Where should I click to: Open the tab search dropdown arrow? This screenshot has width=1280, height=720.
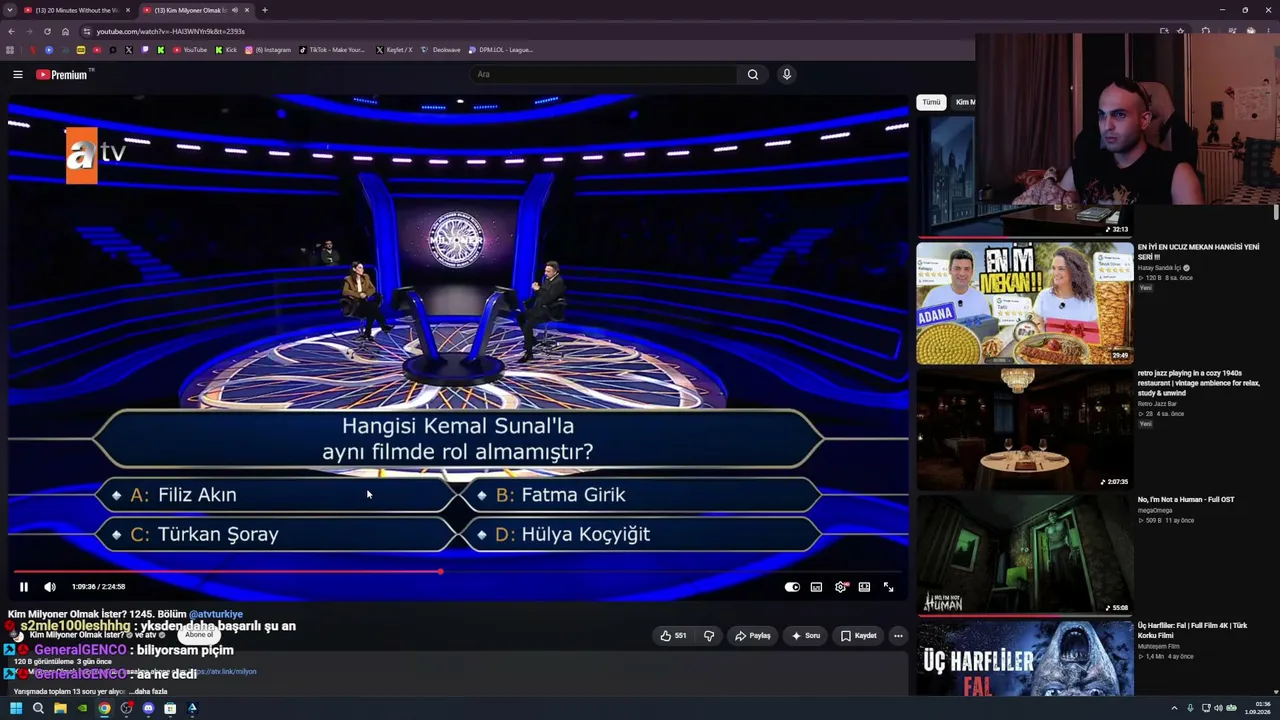(9, 10)
